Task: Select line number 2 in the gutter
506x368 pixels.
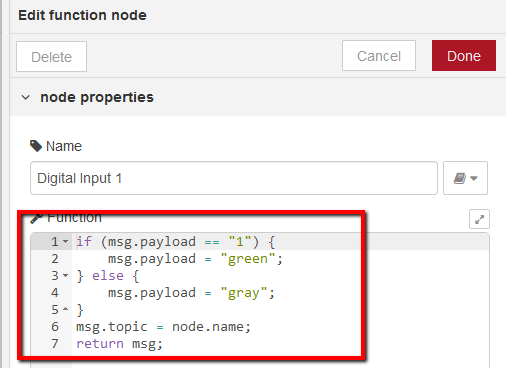Action: coord(55,259)
